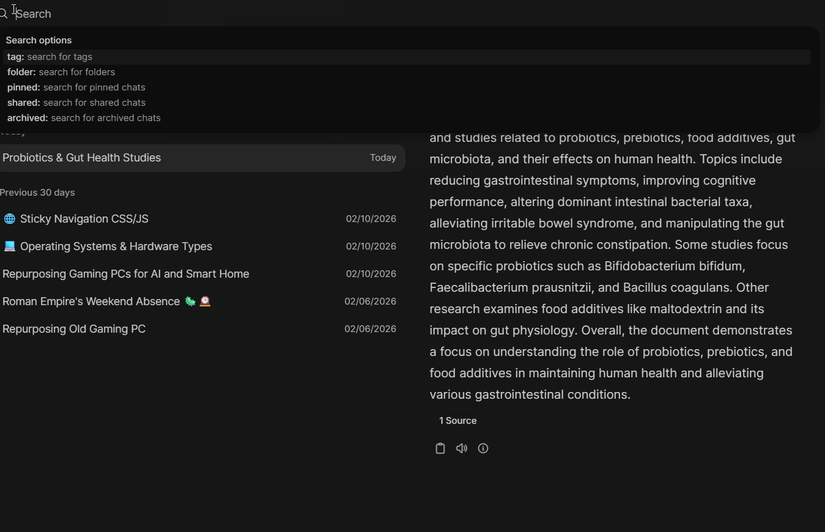Click laptop emoji beside Operating Systems
The image size is (825, 532).
pyautogui.click(x=9, y=246)
